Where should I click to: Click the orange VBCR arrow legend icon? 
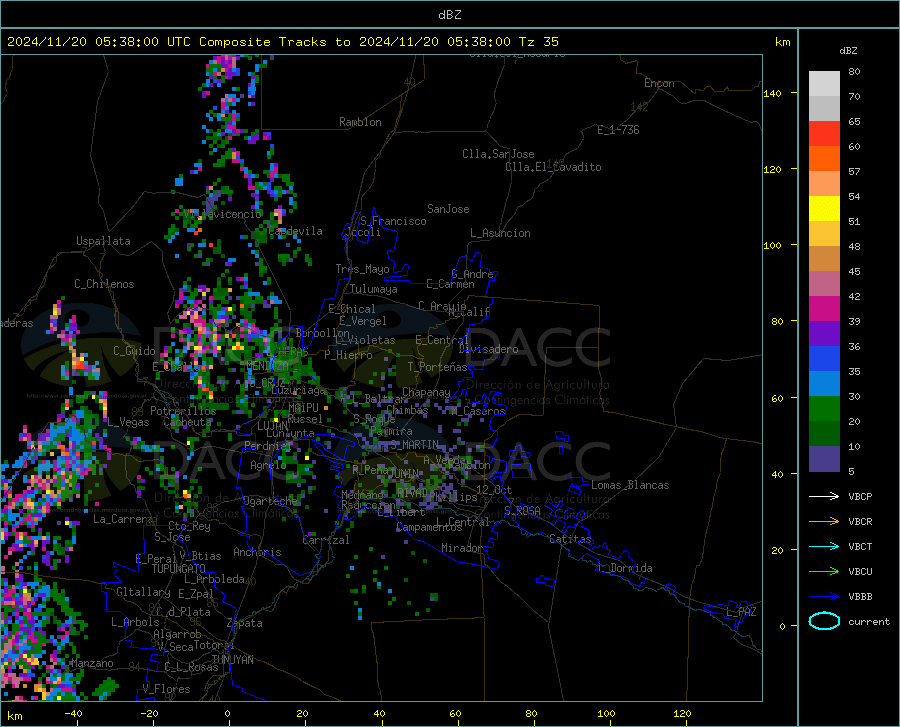click(x=824, y=522)
